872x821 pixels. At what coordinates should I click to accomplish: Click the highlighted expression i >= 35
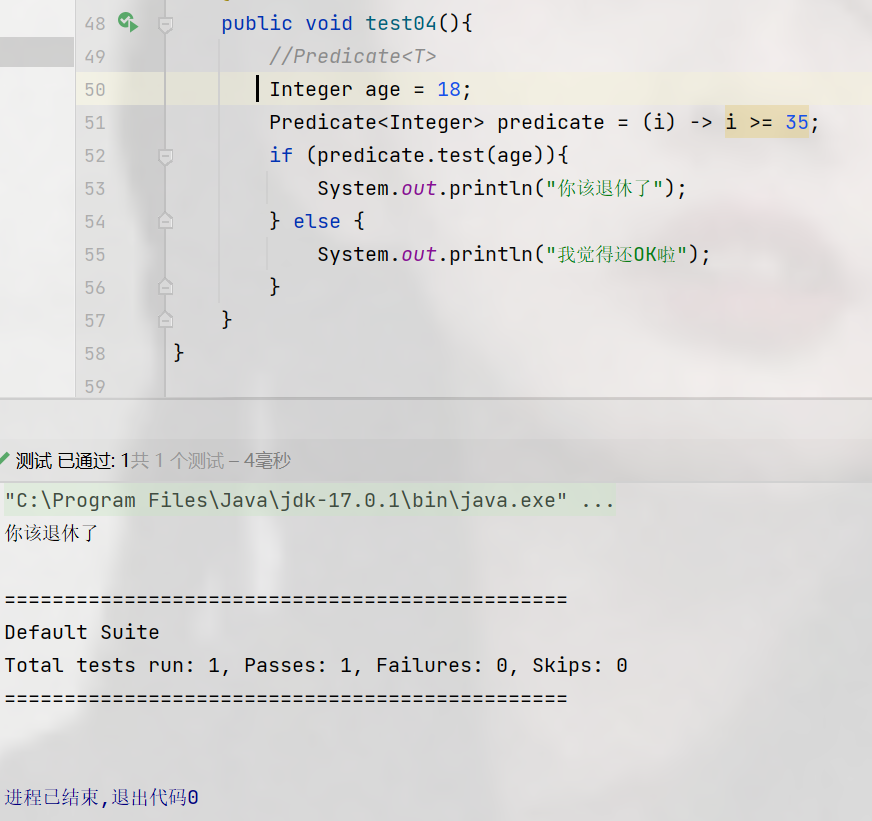pyautogui.click(x=767, y=122)
